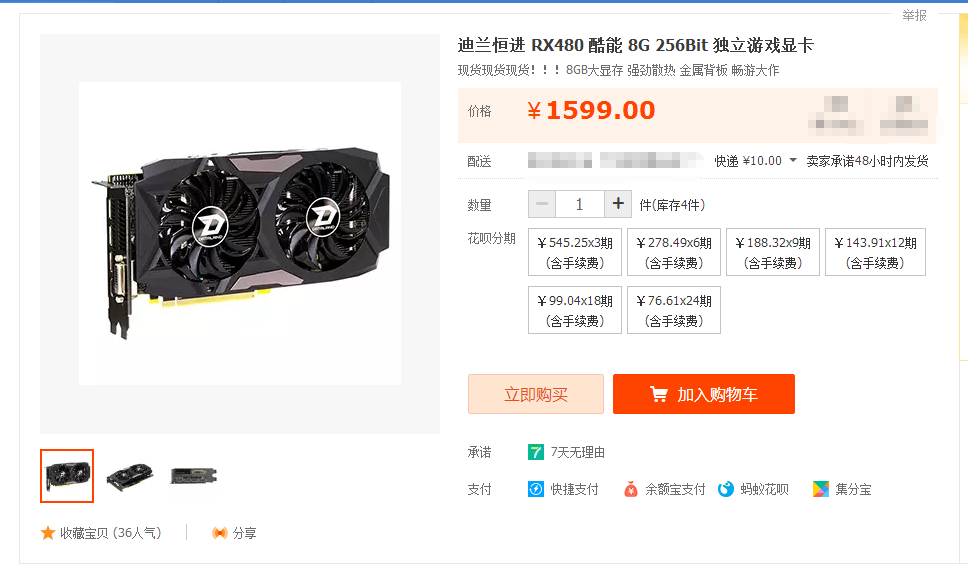Select the third side-view card thumbnail
Image resolution: width=968 pixels, height=573 pixels.
click(193, 476)
